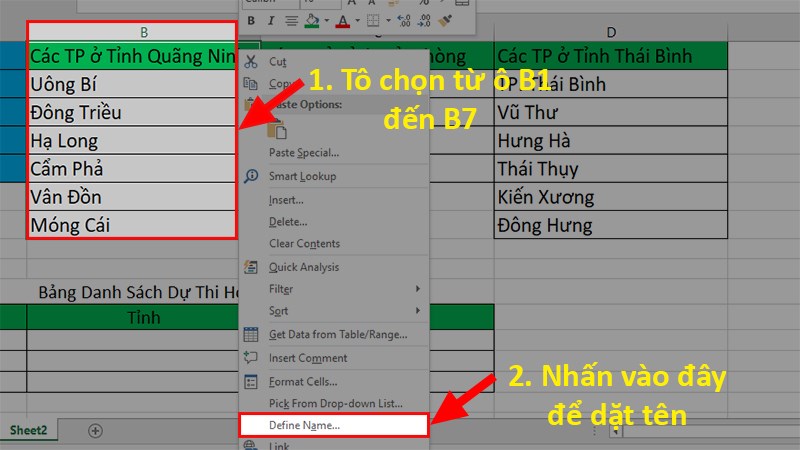The width and height of the screenshot is (800, 450).
Task: Click the borders icon in mini toolbar
Action: click(x=373, y=21)
